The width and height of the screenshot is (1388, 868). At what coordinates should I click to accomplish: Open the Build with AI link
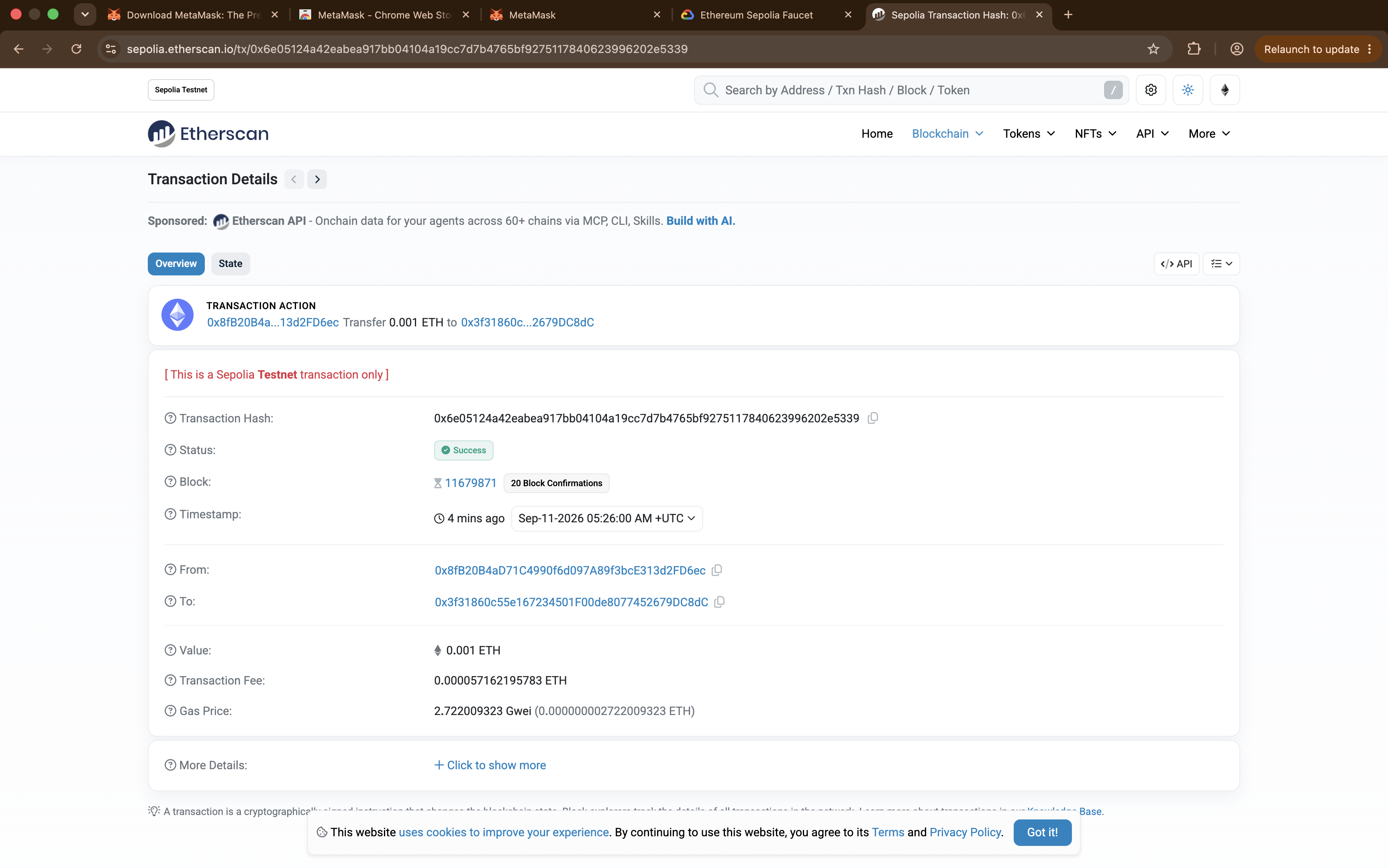pos(700,221)
